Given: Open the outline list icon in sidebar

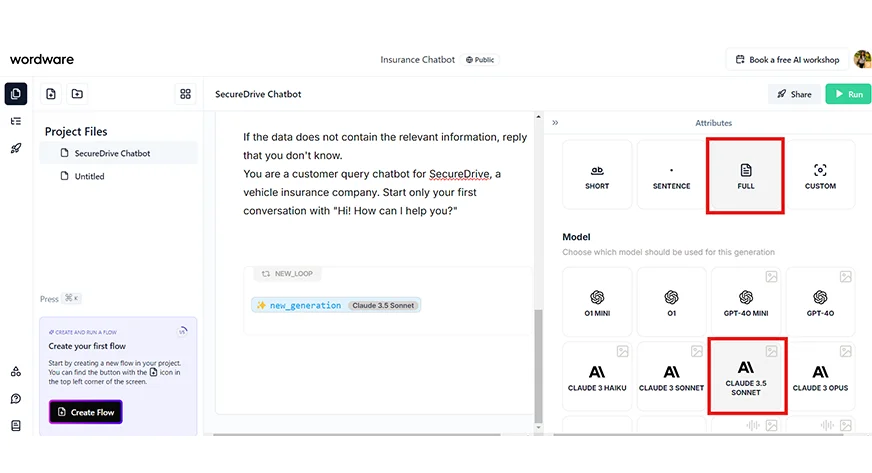Looking at the screenshot, I should (x=16, y=121).
